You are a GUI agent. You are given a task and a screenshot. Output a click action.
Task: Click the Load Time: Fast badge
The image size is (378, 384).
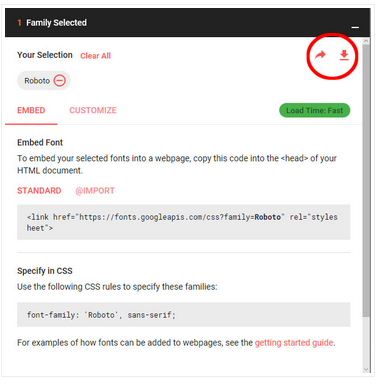[x=315, y=110]
